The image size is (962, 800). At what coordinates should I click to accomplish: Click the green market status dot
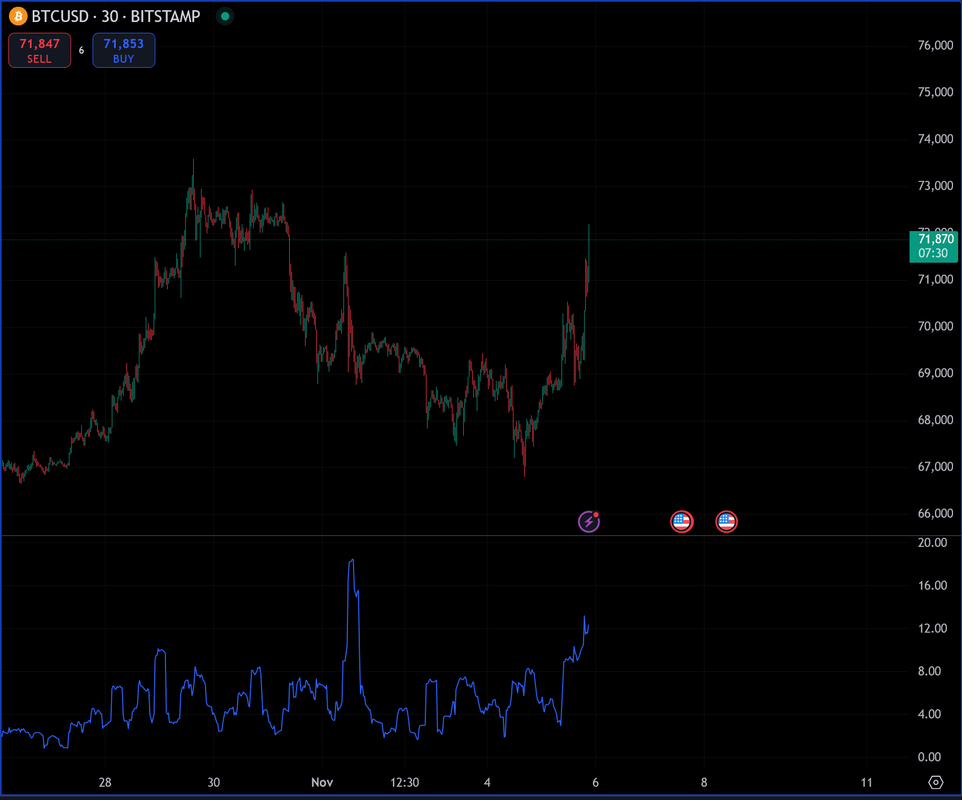[225, 17]
